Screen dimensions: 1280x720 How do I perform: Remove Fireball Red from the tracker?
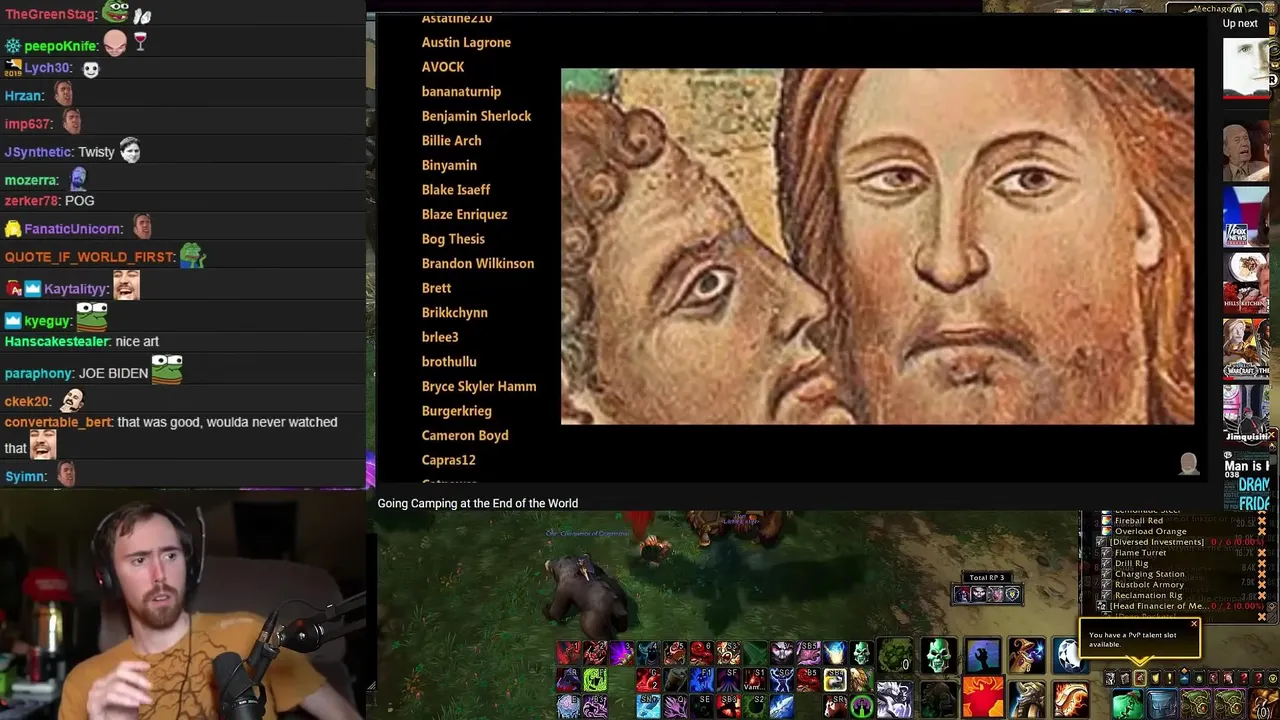pyautogui.click(x=1262, y=521)
